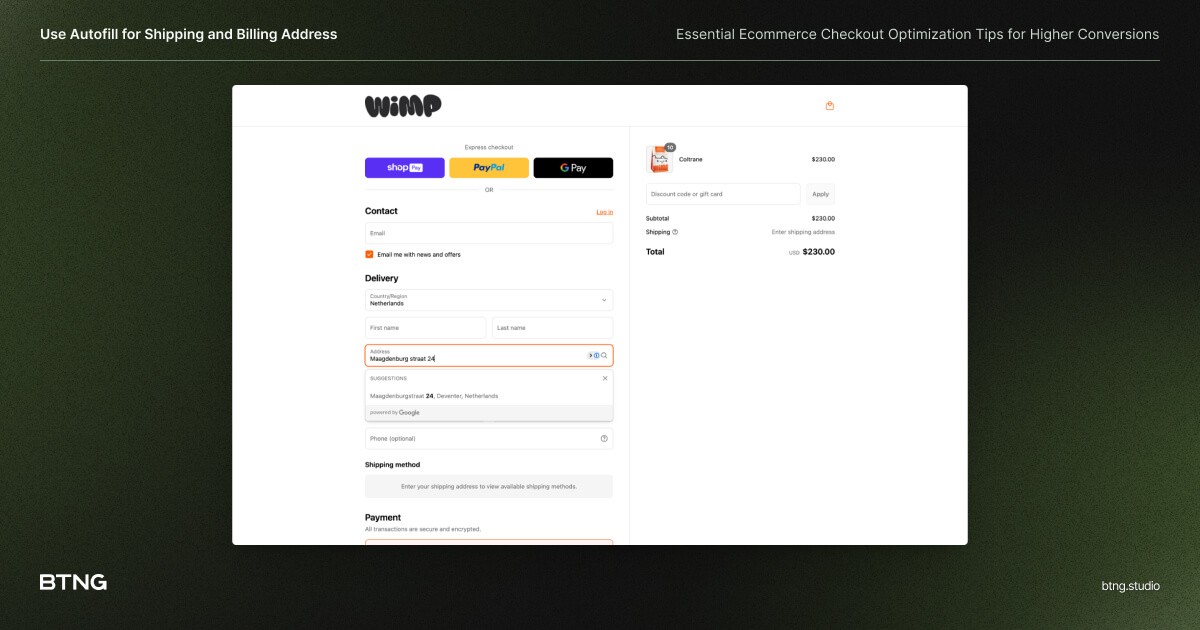Click the Google logo in suggestions
Viewport: 1200px width, 630px height.
409,412
